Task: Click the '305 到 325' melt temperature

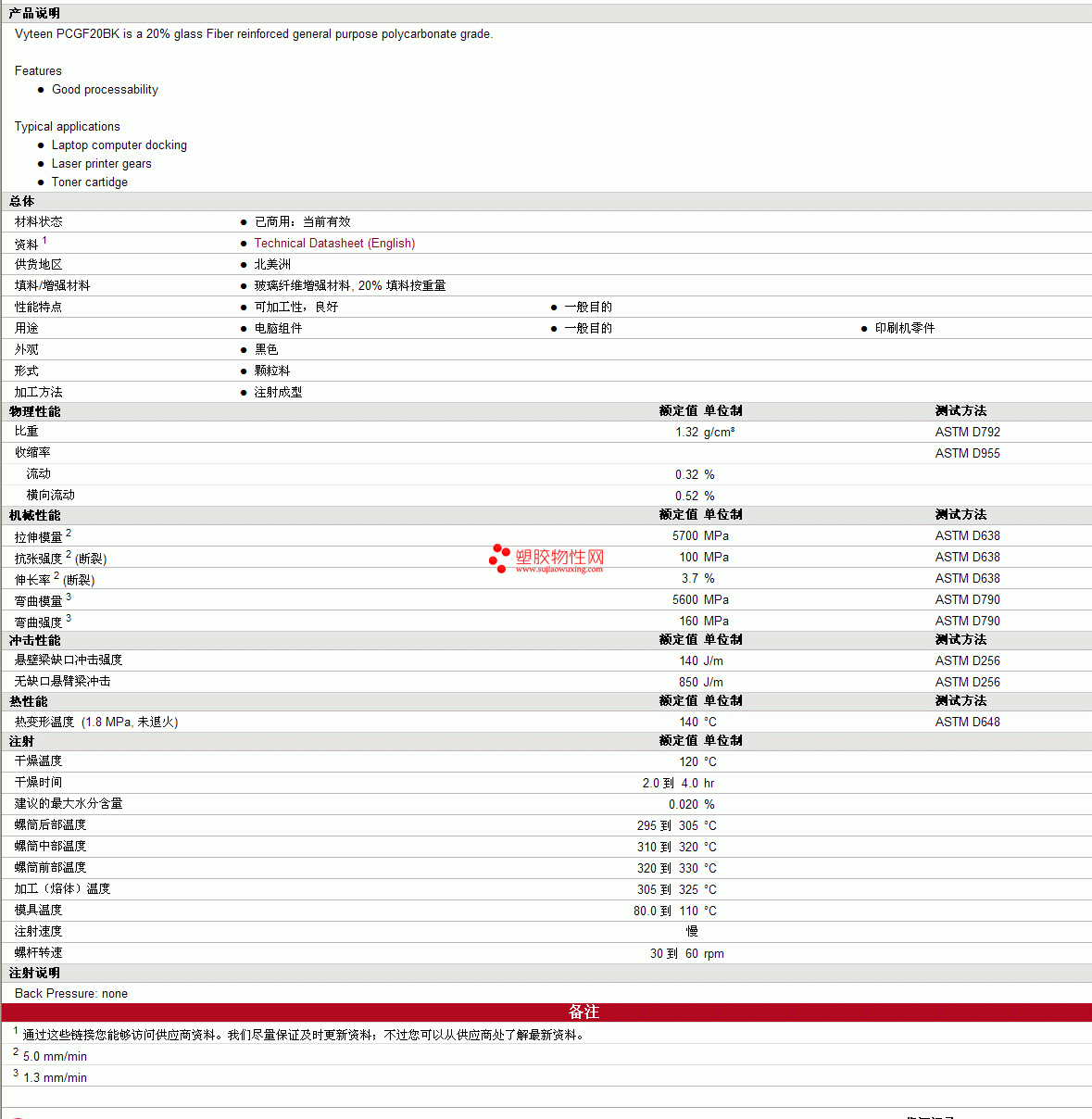Action: click(668, 889)
